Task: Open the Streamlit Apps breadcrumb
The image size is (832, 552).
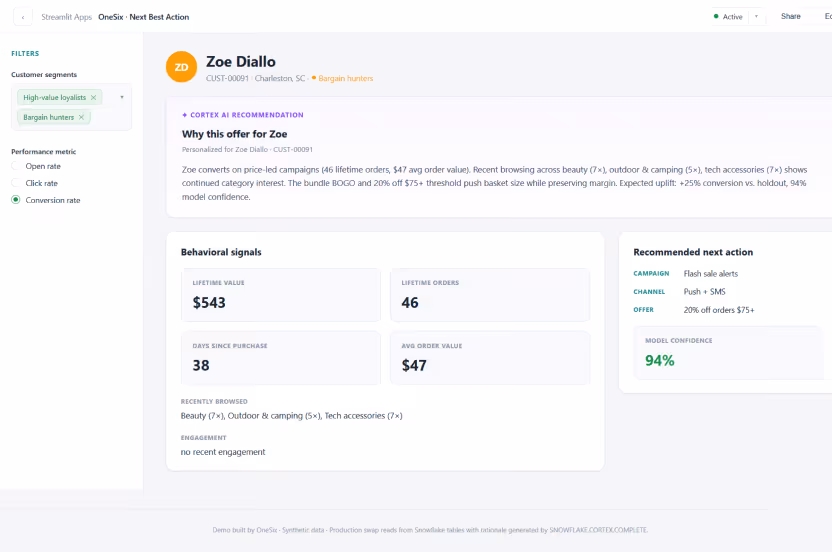Action: click(x=67, y=17)
